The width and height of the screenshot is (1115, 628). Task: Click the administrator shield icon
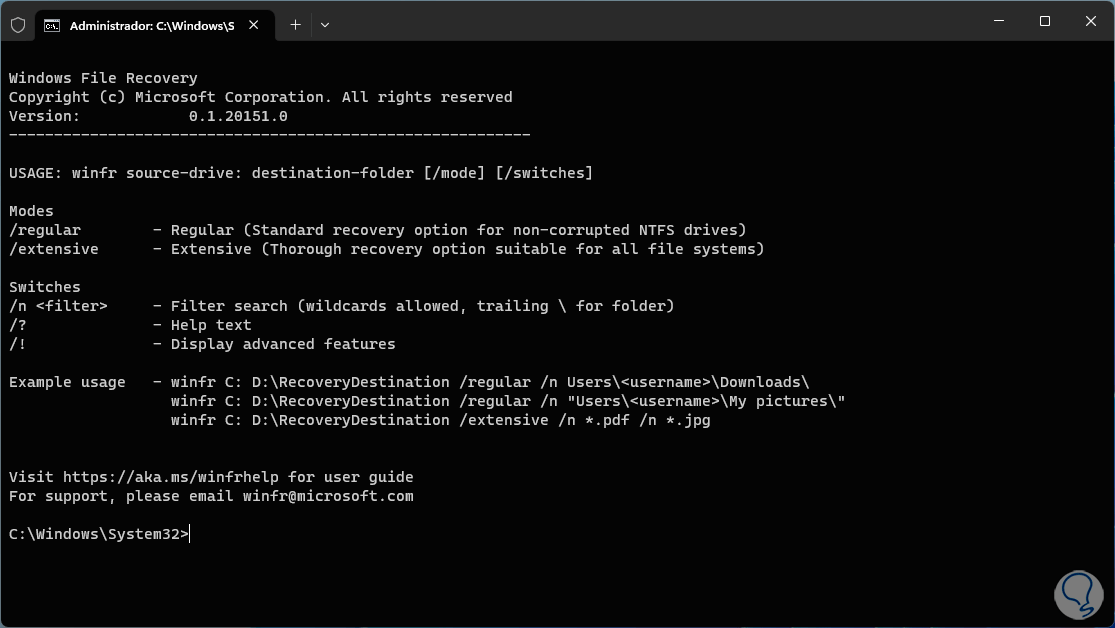click(18, 25)
